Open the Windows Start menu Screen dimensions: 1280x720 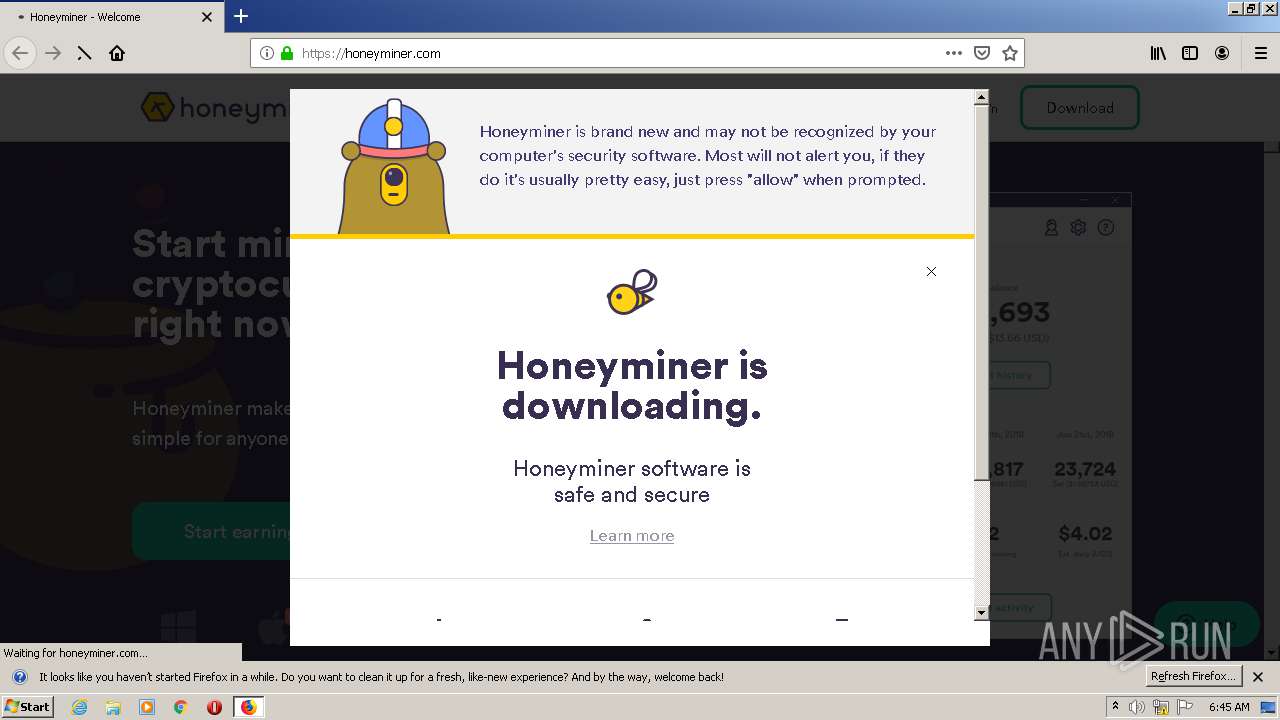(x=28, y=706)
